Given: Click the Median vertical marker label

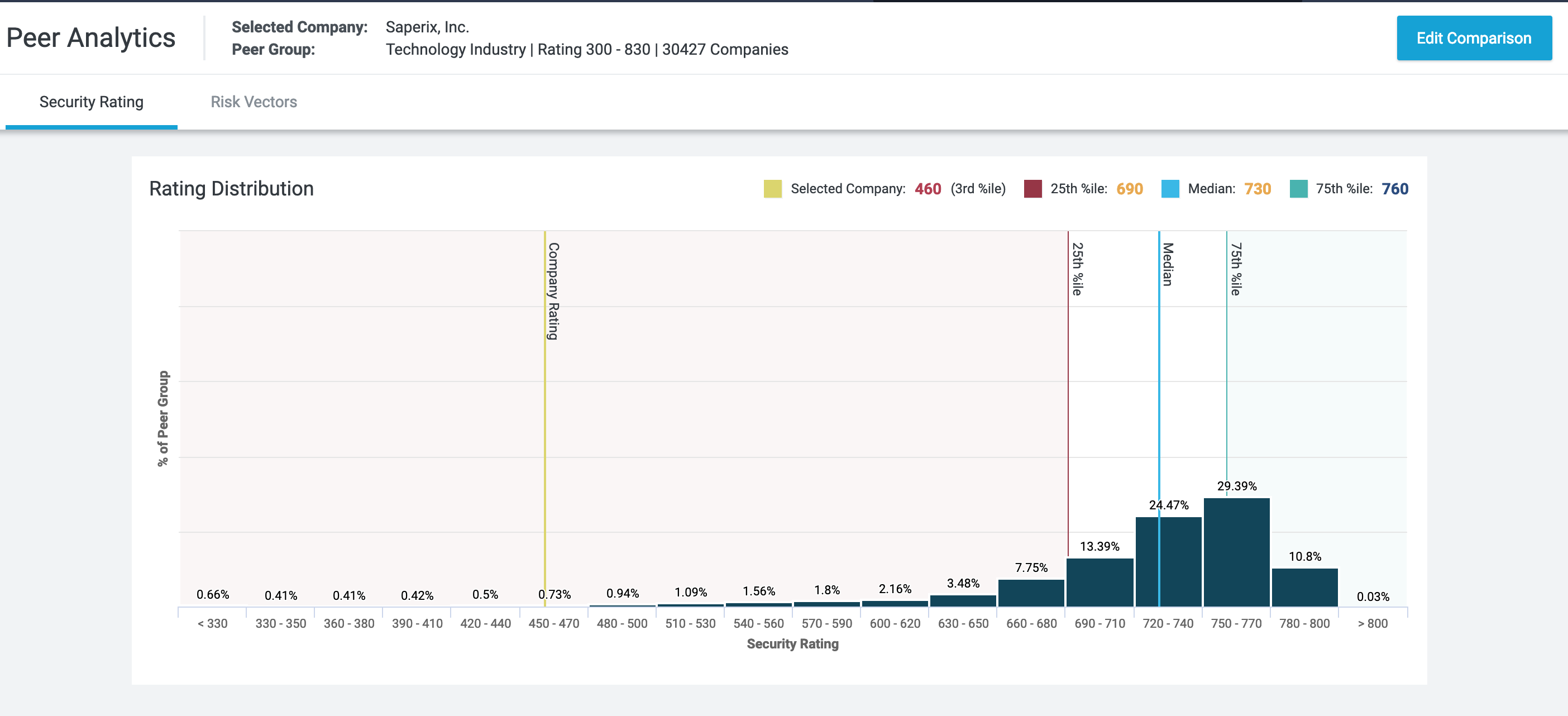Looking at the screenshot, I should click(1168, 264).
